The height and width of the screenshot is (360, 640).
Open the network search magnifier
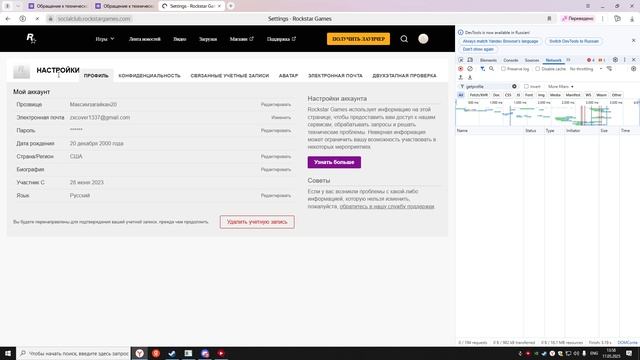tap(491, 69)
